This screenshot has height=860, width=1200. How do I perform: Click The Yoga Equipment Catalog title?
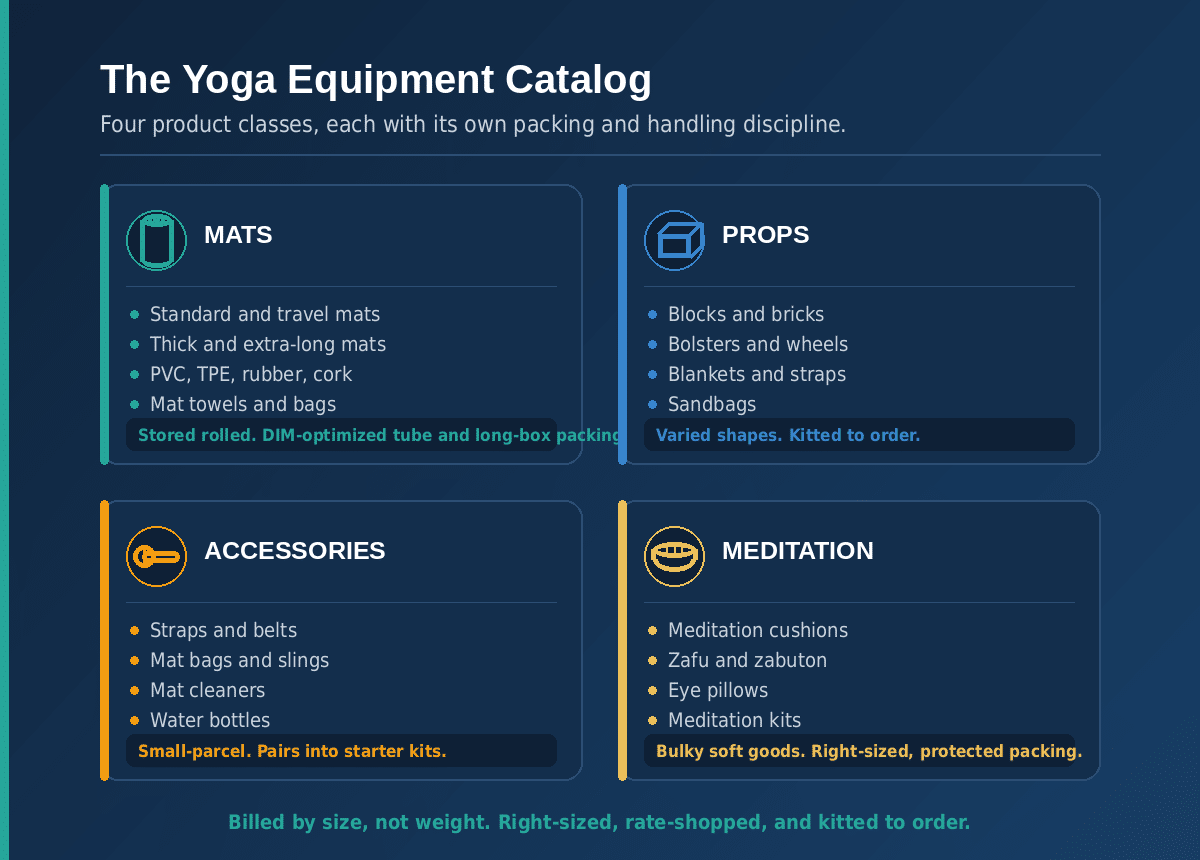[x=376, y=80]
